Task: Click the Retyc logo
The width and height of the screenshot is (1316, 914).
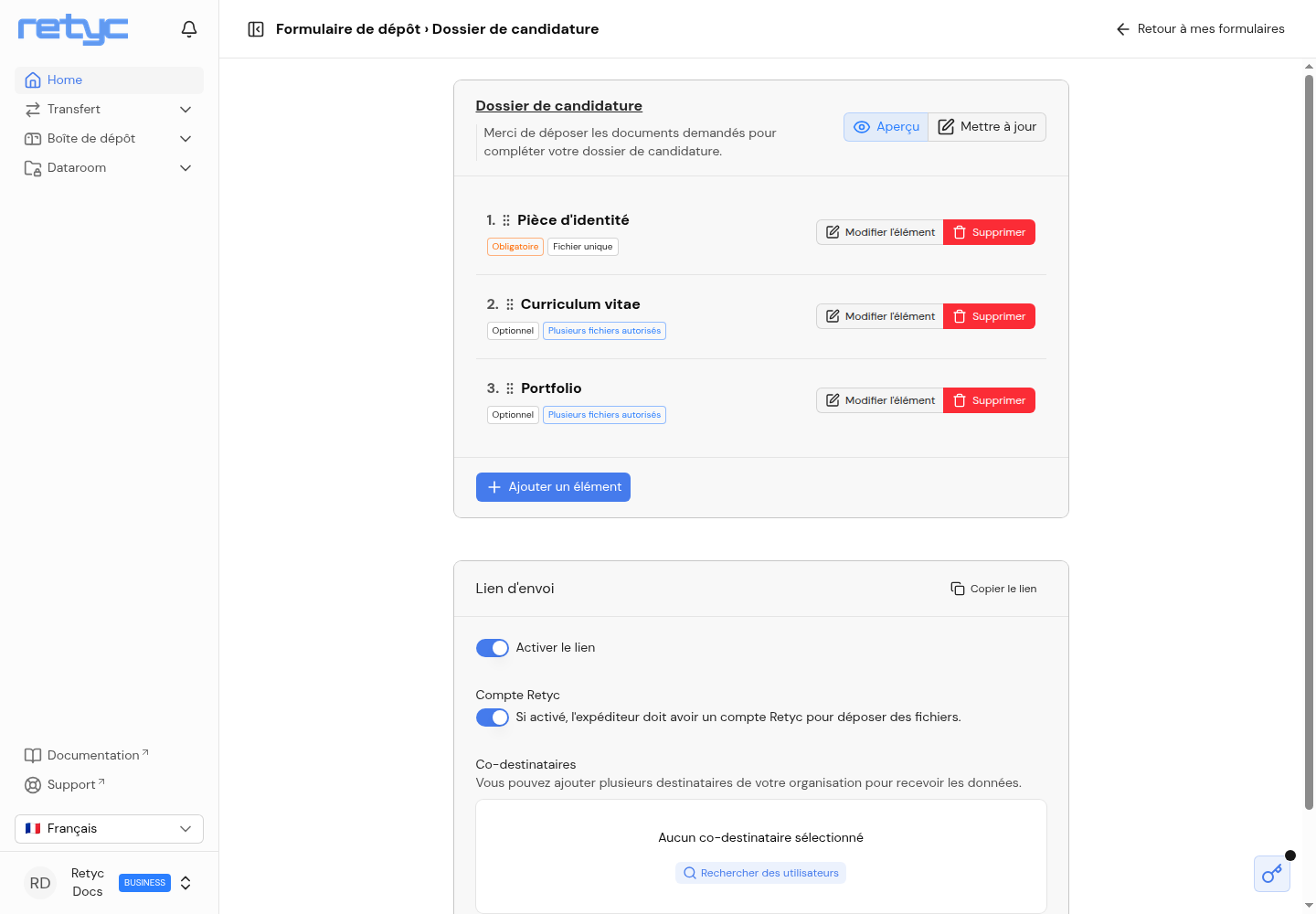Action: pyautogui.click(x=73, y=29)
